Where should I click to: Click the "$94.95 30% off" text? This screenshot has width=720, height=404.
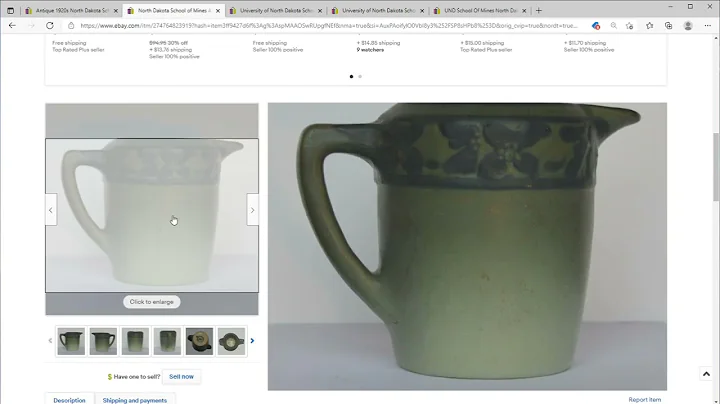169,43
